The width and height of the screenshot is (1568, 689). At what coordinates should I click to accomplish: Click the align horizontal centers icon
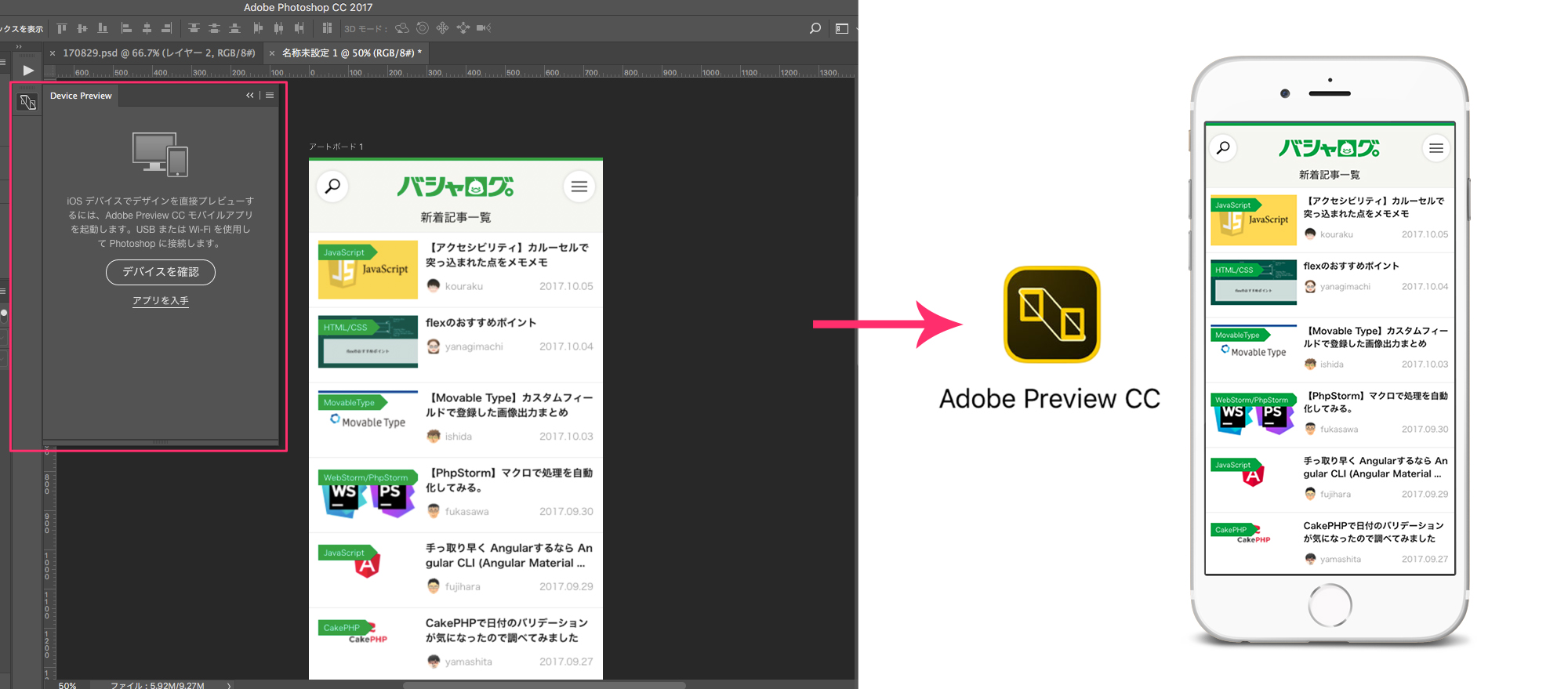click(147, 28)
